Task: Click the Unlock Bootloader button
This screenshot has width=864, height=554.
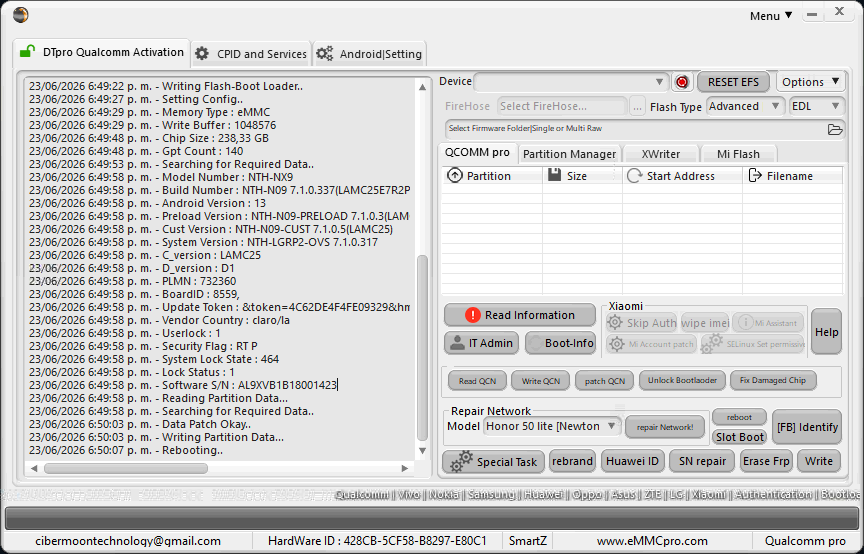Action: pyautogui.click(x=682, y=380)
